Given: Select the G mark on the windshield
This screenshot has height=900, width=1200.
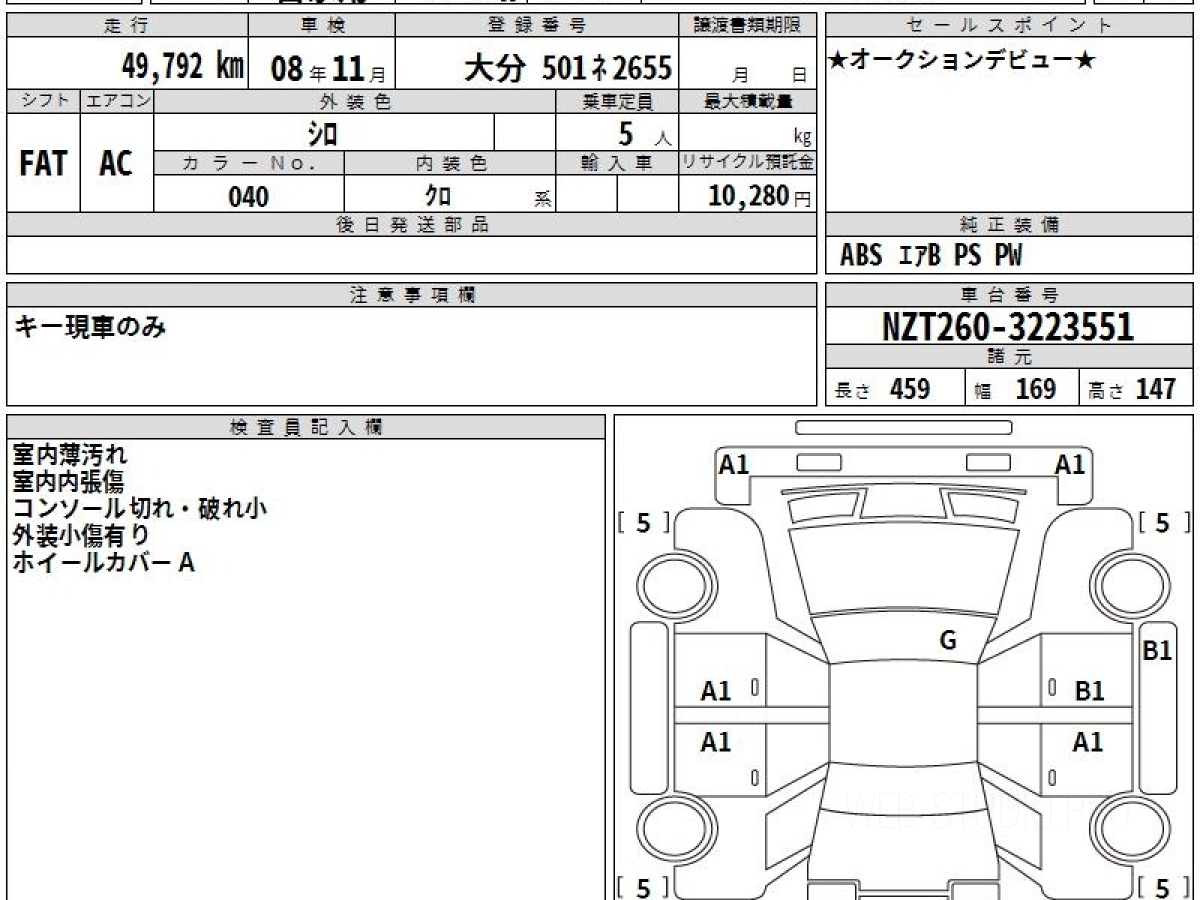Looking at the screenshot, I should click(x=948, y=641).
